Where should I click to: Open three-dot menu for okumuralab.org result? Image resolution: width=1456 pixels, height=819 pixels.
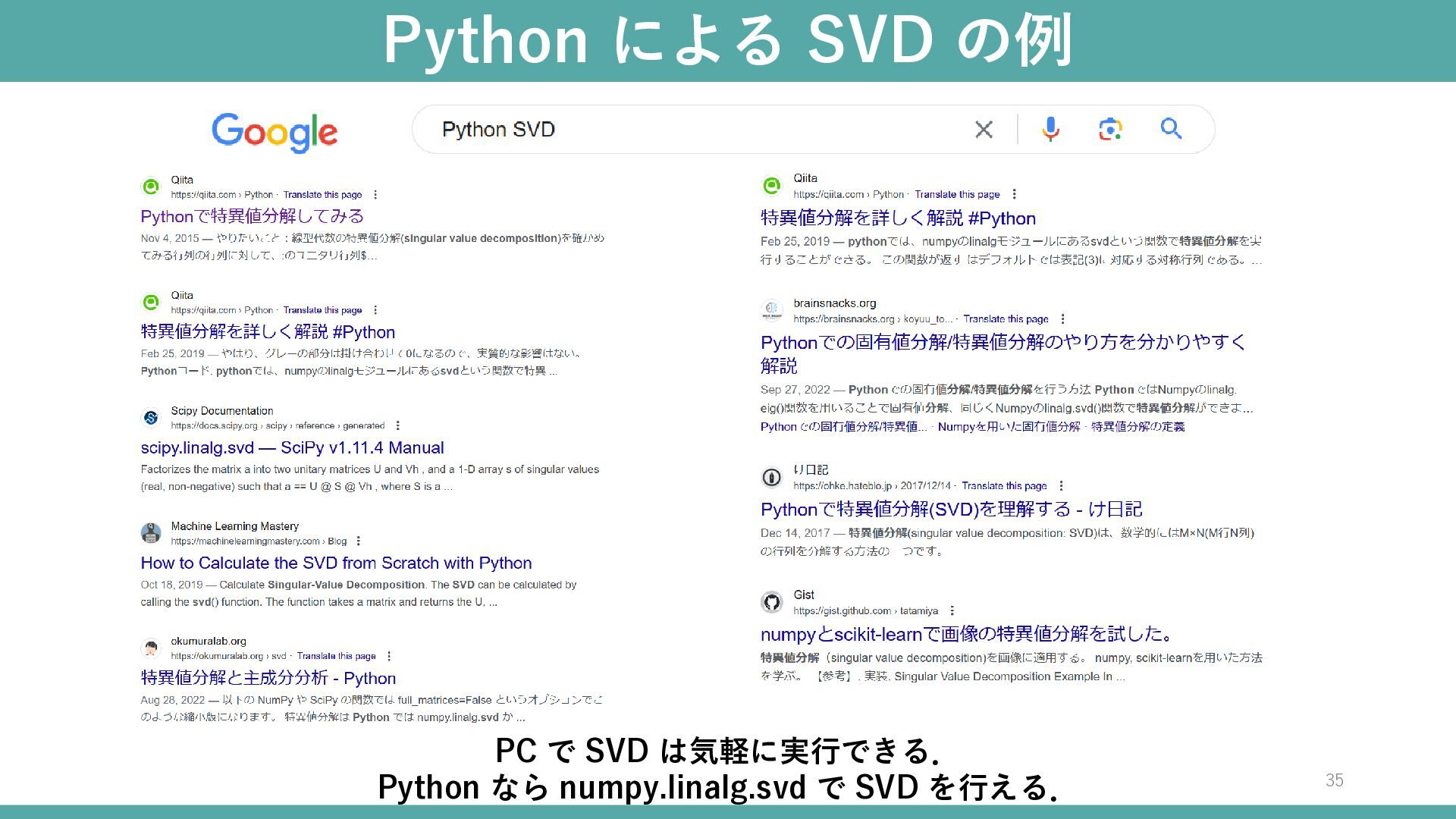tap(389, 657)
